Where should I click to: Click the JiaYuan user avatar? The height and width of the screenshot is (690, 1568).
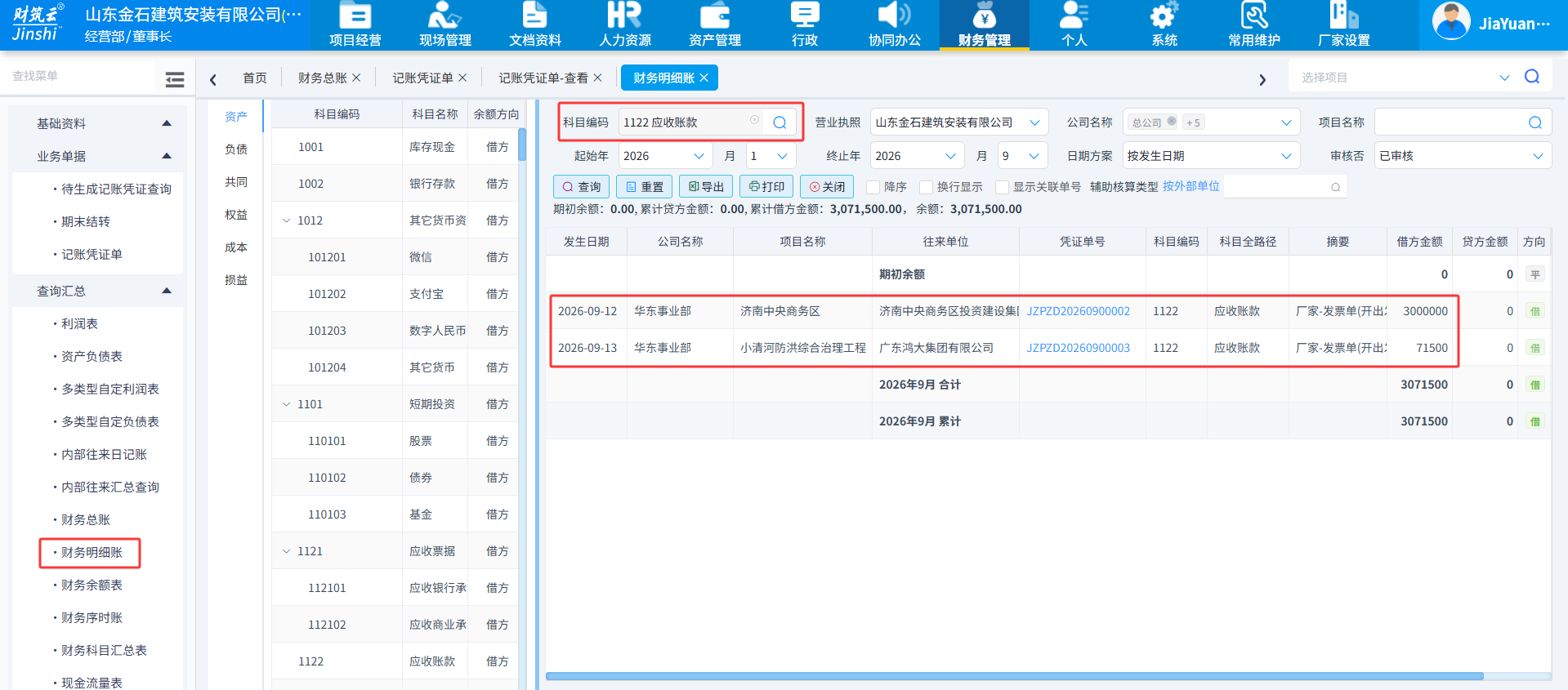pyautogui.click(x=1451, y=22)
